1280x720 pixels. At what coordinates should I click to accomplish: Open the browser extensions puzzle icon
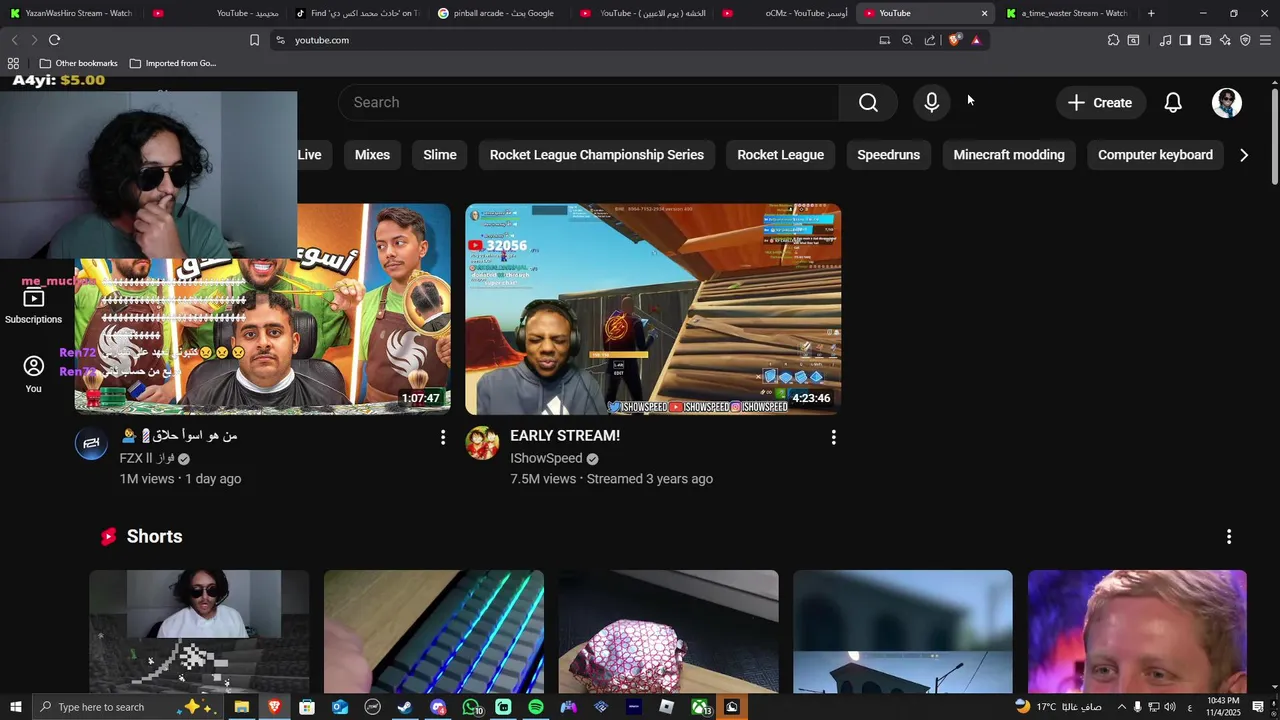1113,40
